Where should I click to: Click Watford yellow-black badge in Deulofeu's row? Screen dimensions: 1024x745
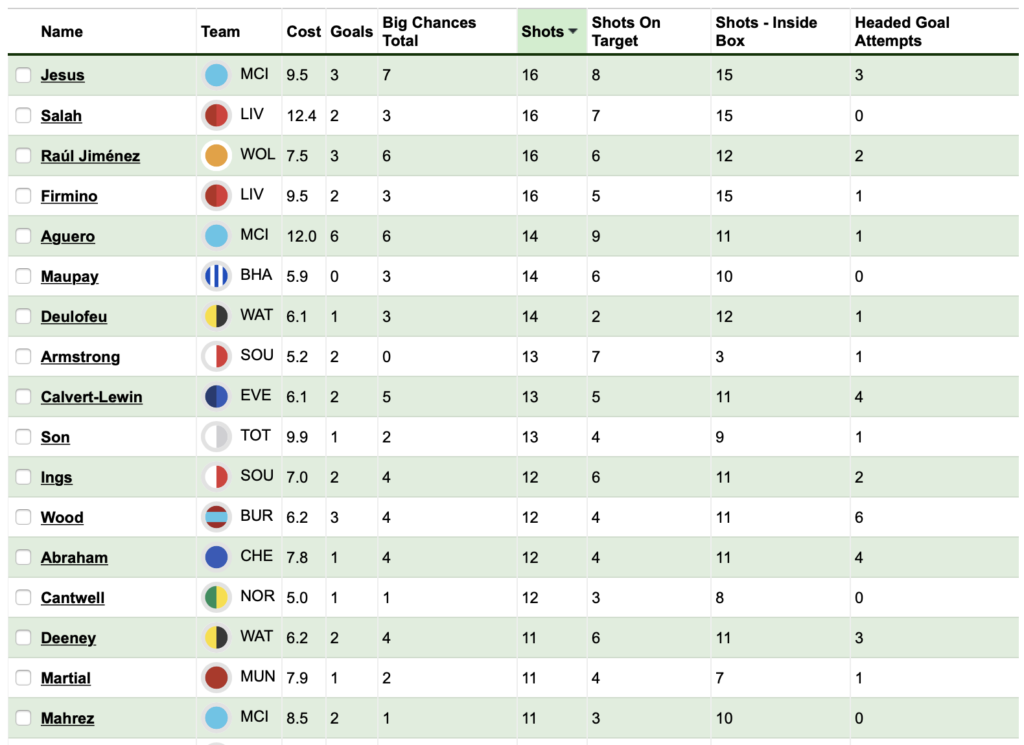[216, 316]
